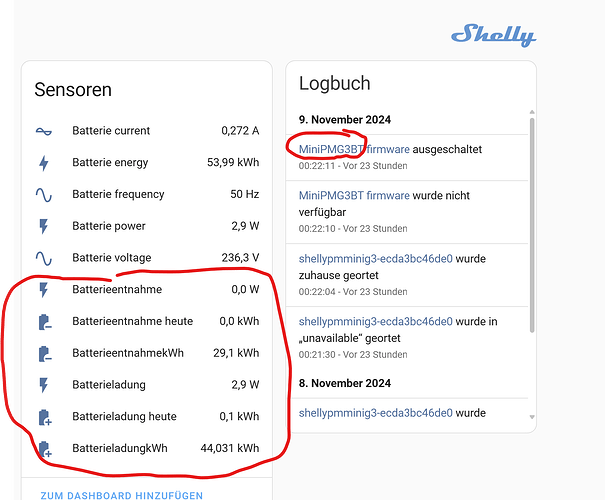This screenshot has width=605, height=500.
Task: Select the 236,3 V voltage value
Action: point(240,258)
